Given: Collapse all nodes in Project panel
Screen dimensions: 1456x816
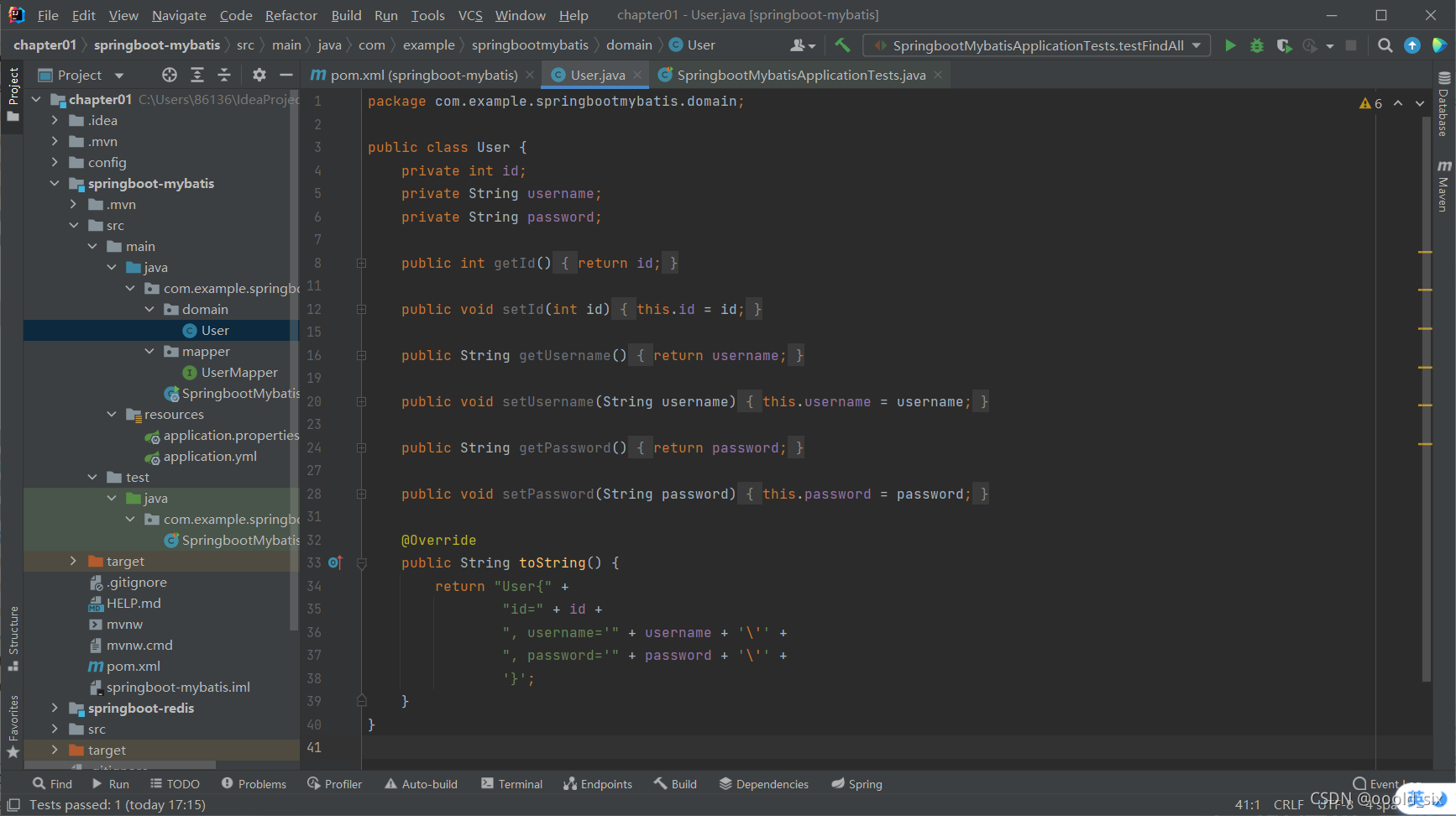Looking at the screenshot, I should coord(224,75).
